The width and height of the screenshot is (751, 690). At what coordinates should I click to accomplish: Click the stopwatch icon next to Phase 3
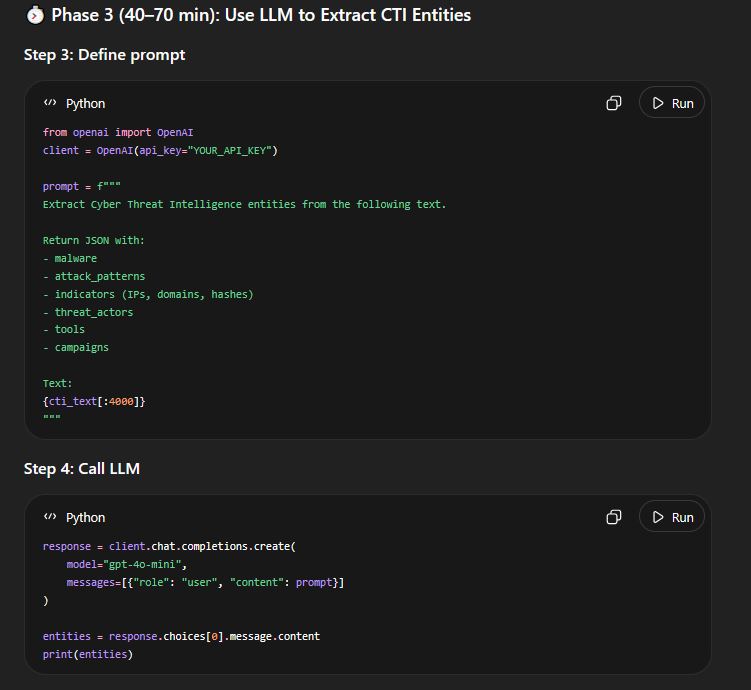point(35,15)
